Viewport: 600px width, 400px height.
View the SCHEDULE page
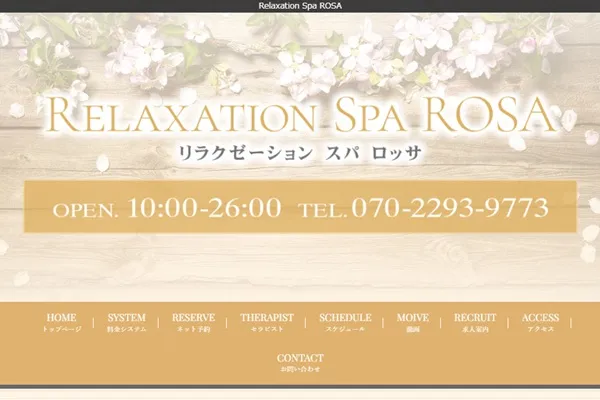[345, 322]
